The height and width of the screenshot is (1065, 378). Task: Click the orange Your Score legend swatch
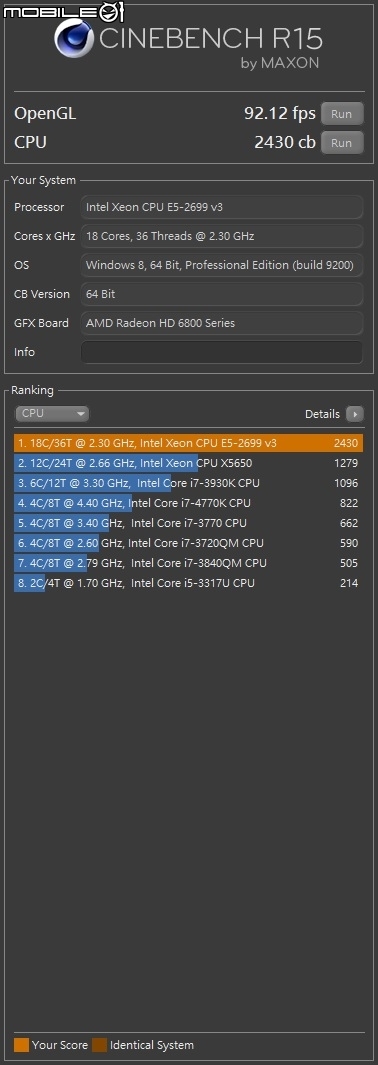(x=21, y=1045)
